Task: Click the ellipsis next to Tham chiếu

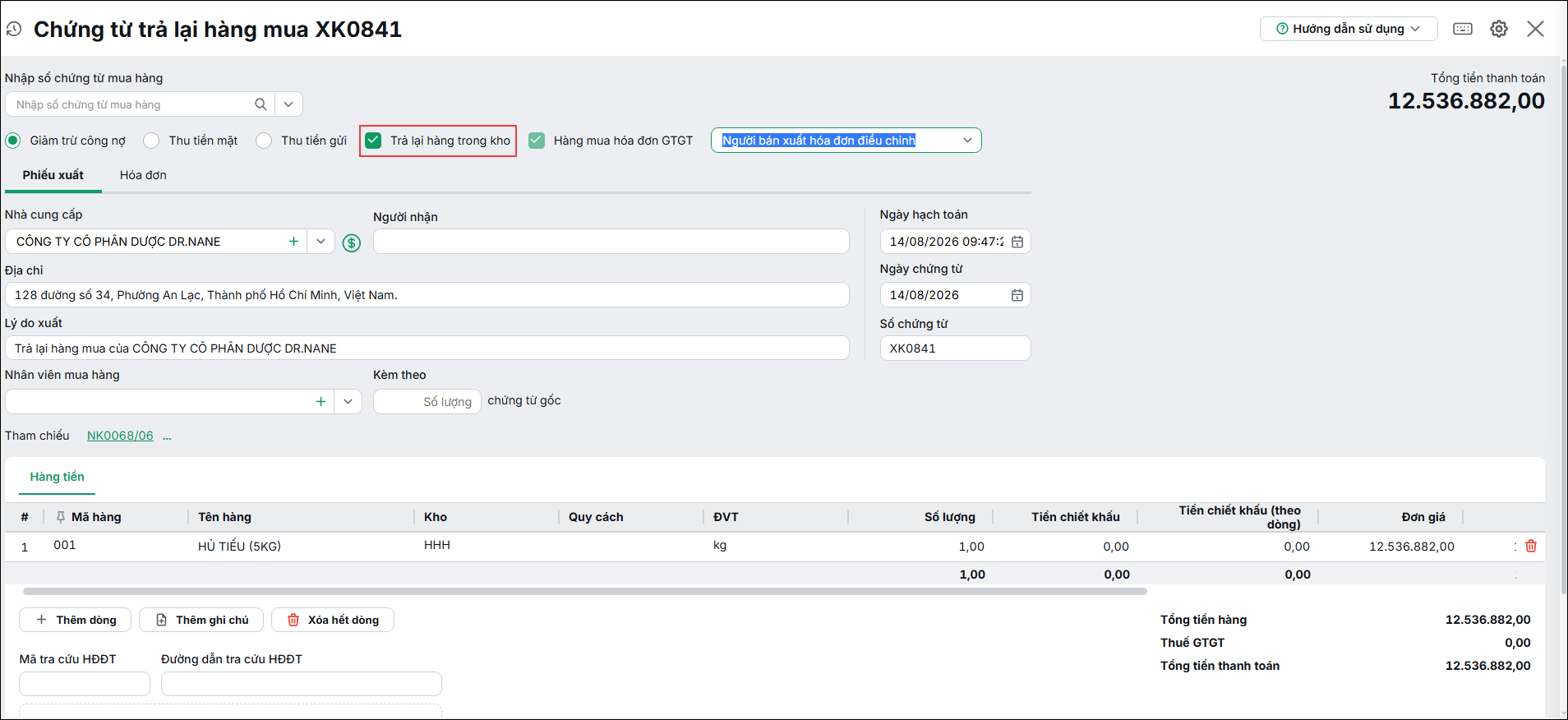Action: coord(167,436)
